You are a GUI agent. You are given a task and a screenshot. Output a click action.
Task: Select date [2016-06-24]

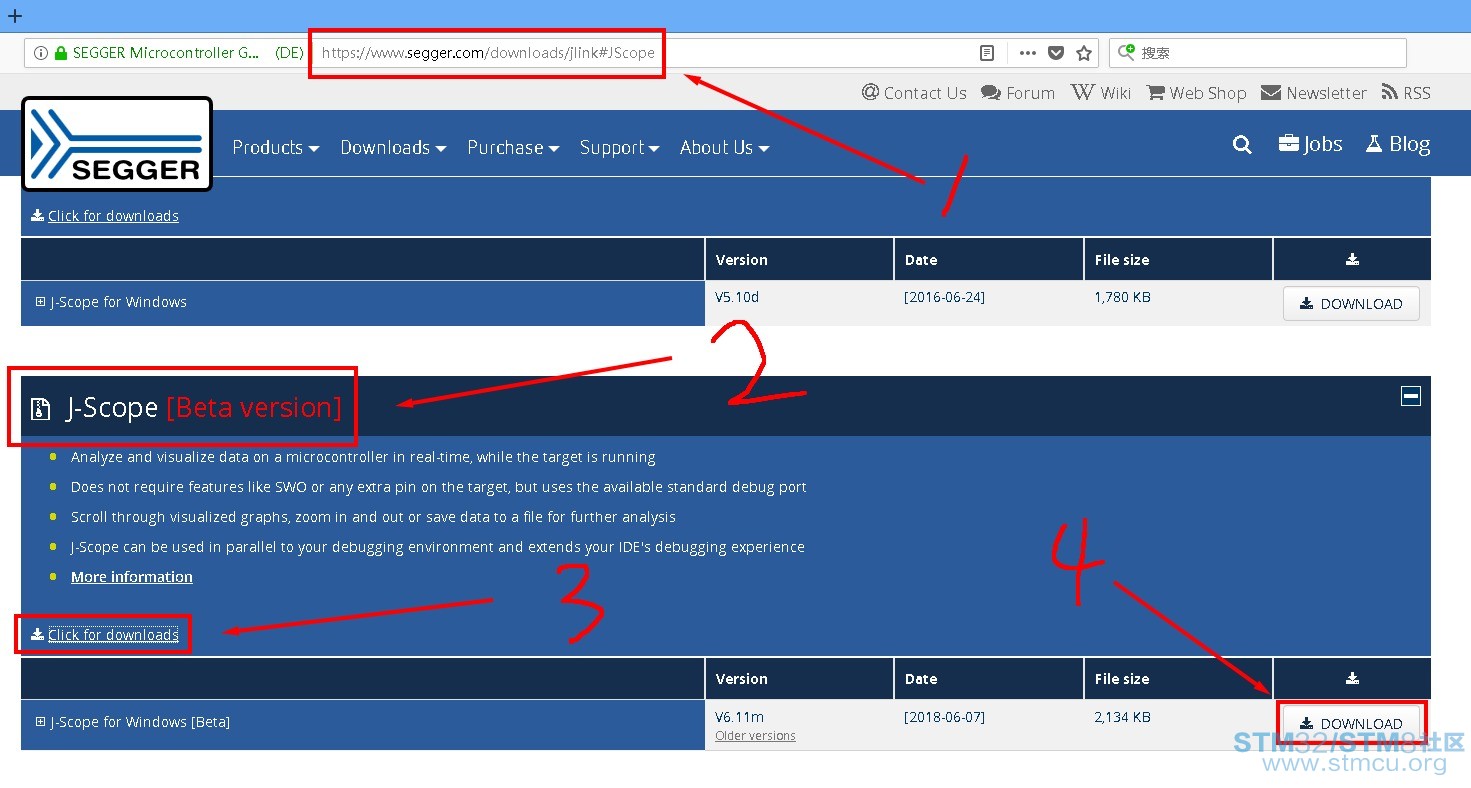click(944, 297)
